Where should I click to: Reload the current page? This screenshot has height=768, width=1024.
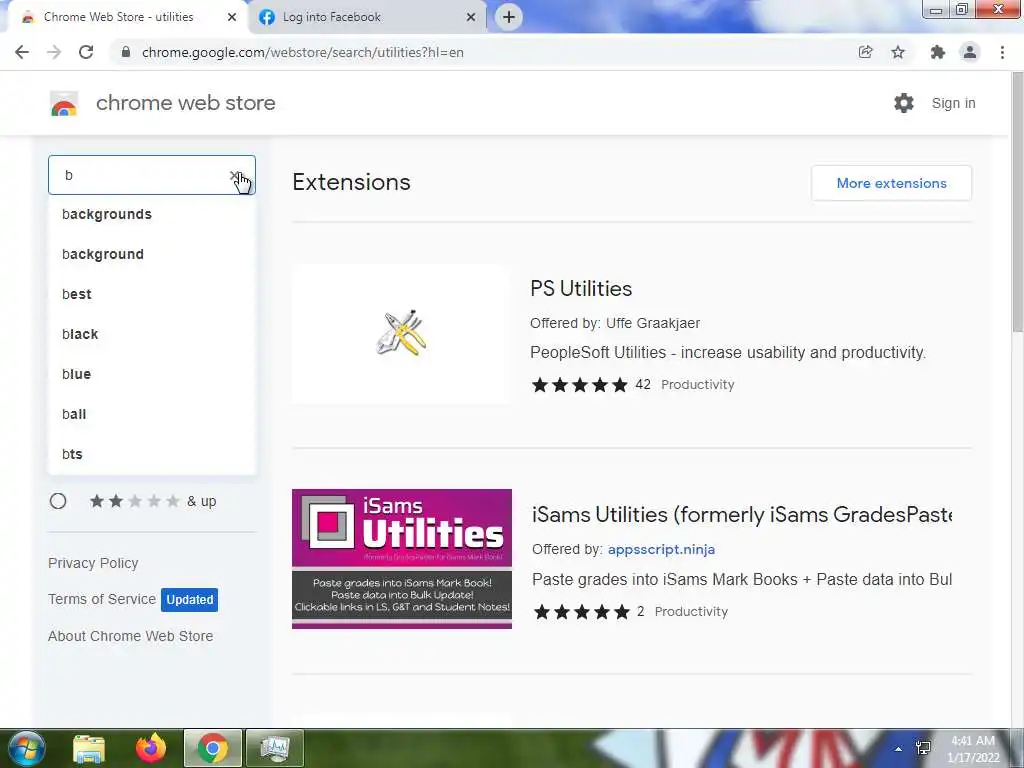(86, 52)
